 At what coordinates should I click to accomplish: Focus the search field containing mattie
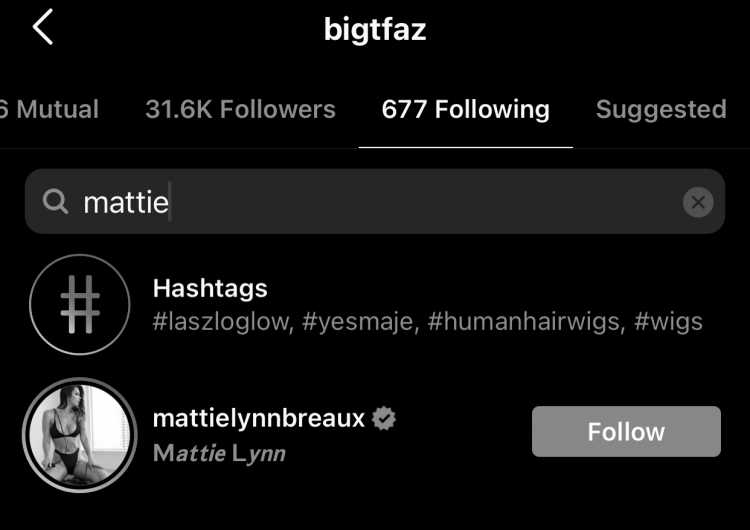375,201
